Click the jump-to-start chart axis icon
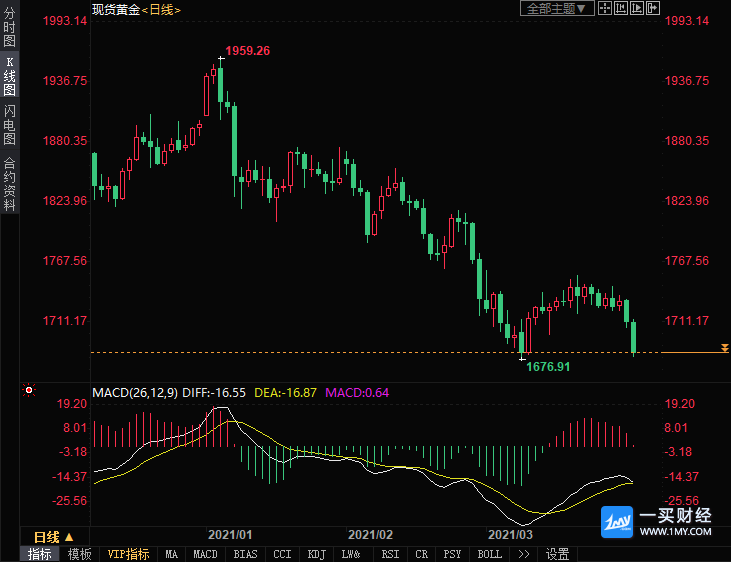 pyautogui.click(x=621, y=8)
